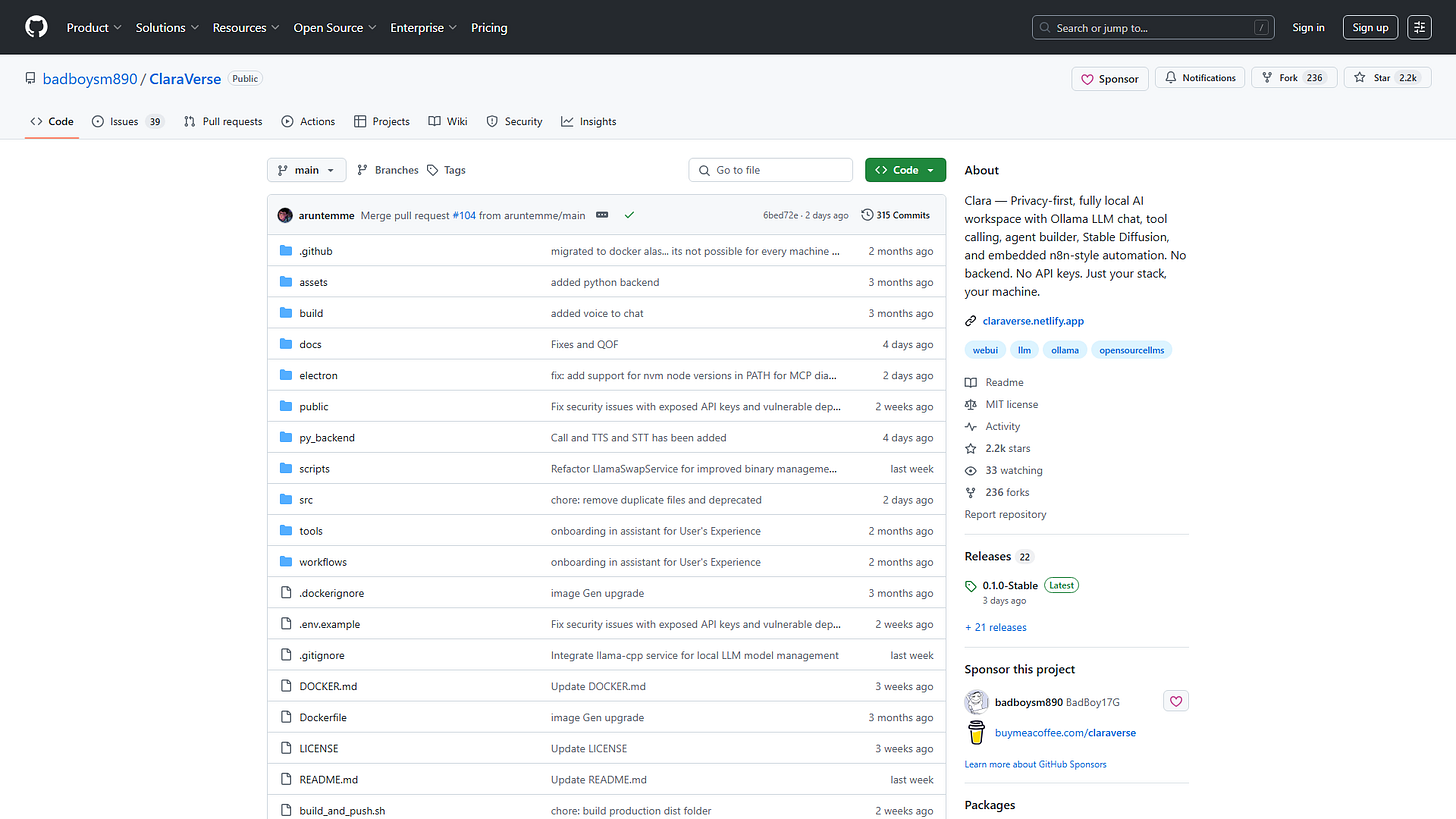Viewport: 1456px width, 819px height.
Task: Open the assets folder
Action: point(313,282)
